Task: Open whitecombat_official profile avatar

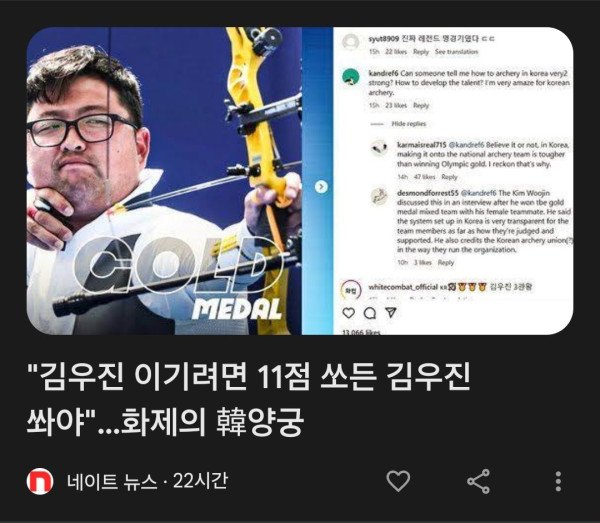Action: pyautogui.click(x=351, y=290)
